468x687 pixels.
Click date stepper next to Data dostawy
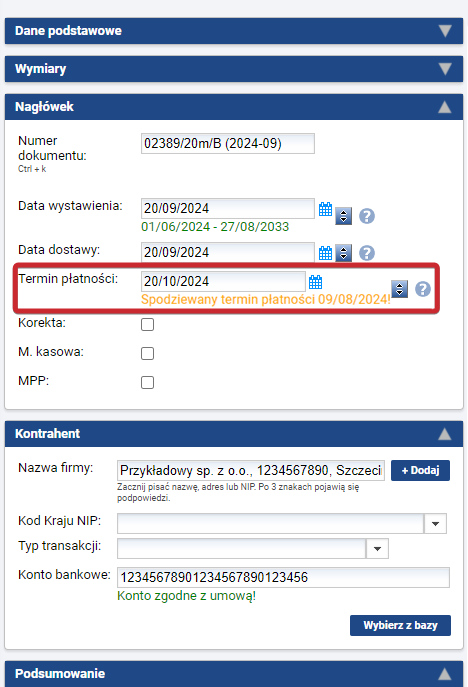[344, 253]
